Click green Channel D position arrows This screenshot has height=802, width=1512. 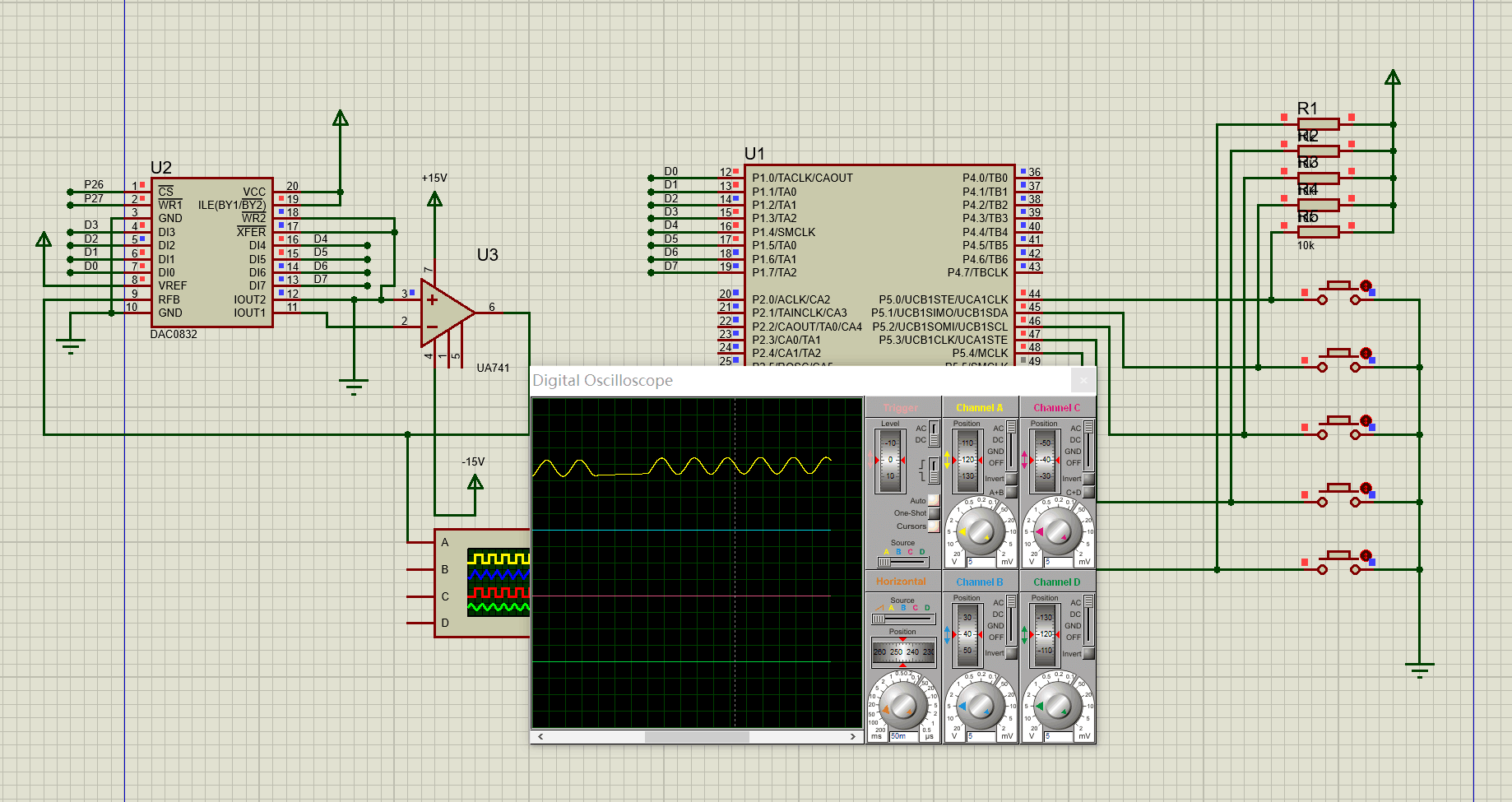[x=1024, y=634]
